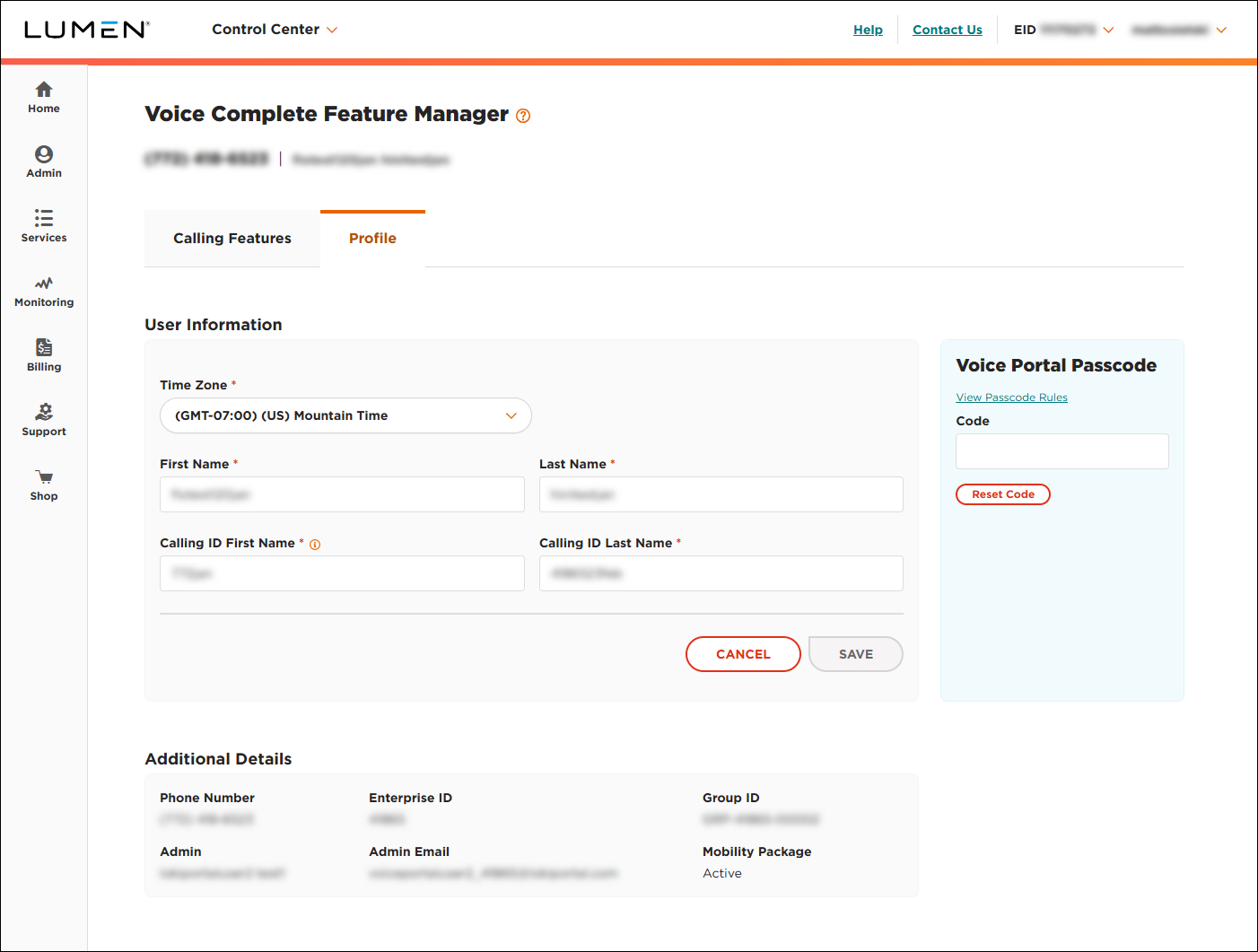Select the Admin icon in the sidebar
The width and height of the screenshot is (1258, 952).
43,162
